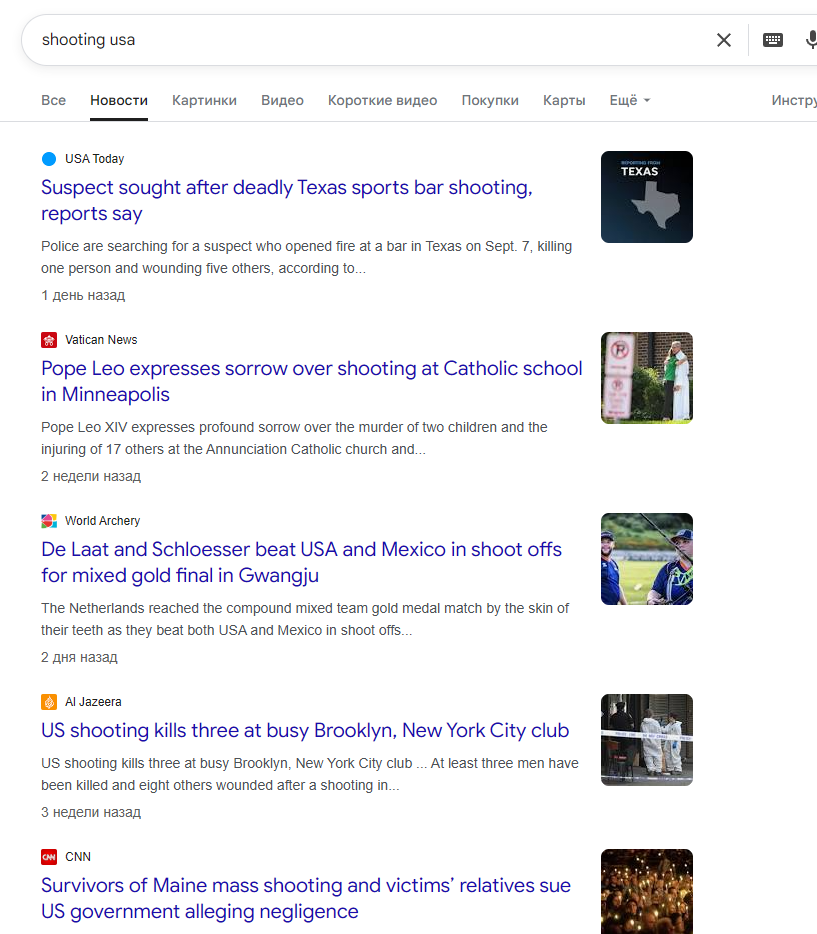The image size is (817, 934).
Task: Click the snippet starting 'Pope Leo XIV expresses'
Action: point(294,438)
